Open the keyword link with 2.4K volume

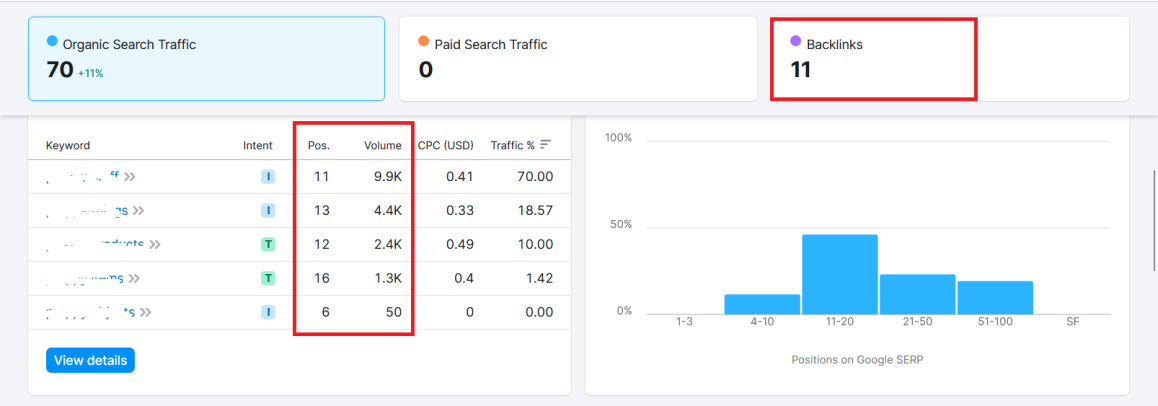coord(95,244)
